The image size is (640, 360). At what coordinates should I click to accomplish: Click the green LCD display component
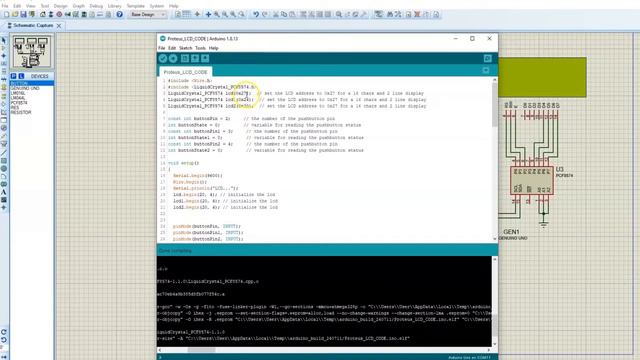(542, 77)
